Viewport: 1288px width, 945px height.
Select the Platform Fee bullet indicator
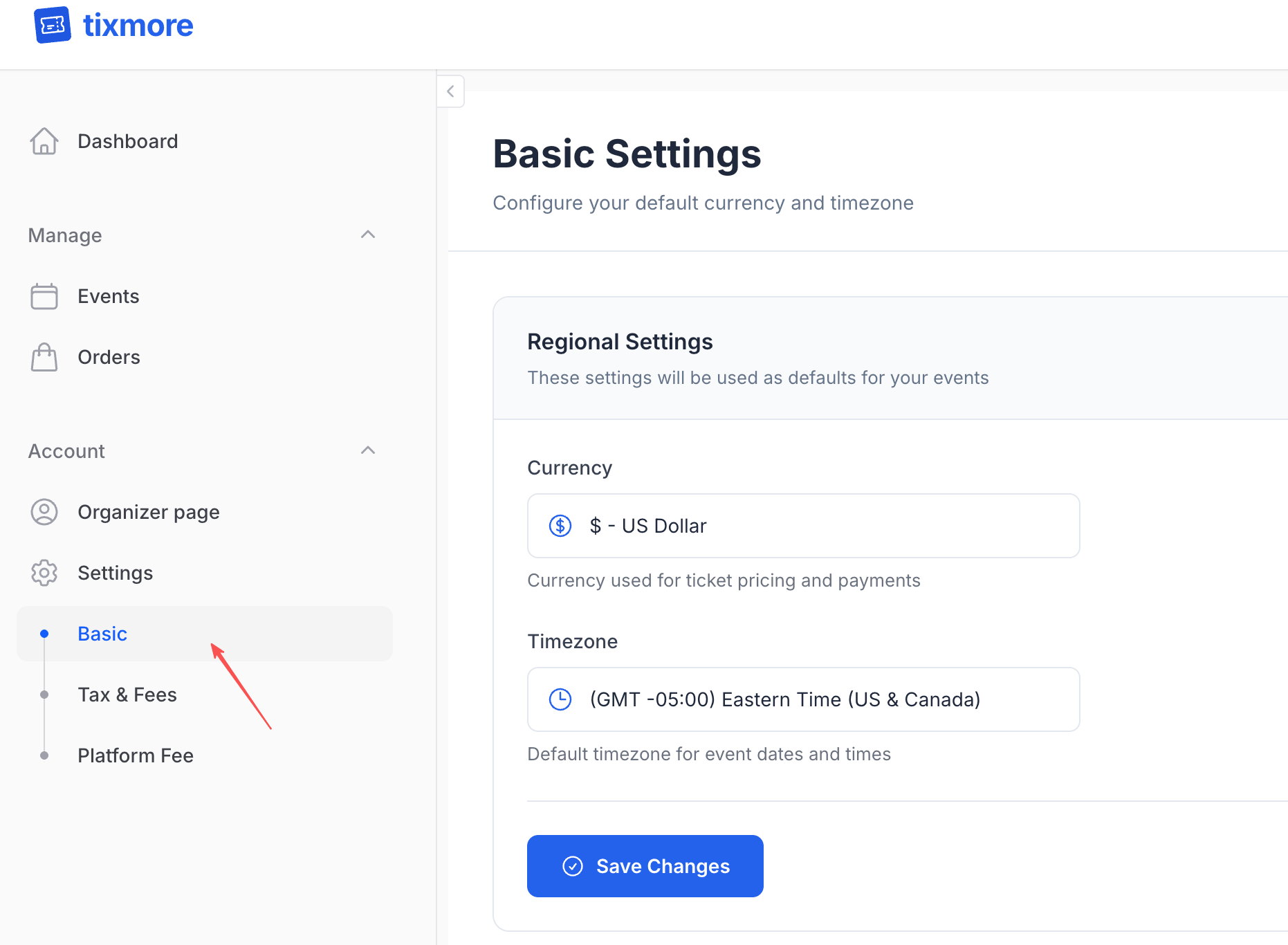[x=45, y=755]
